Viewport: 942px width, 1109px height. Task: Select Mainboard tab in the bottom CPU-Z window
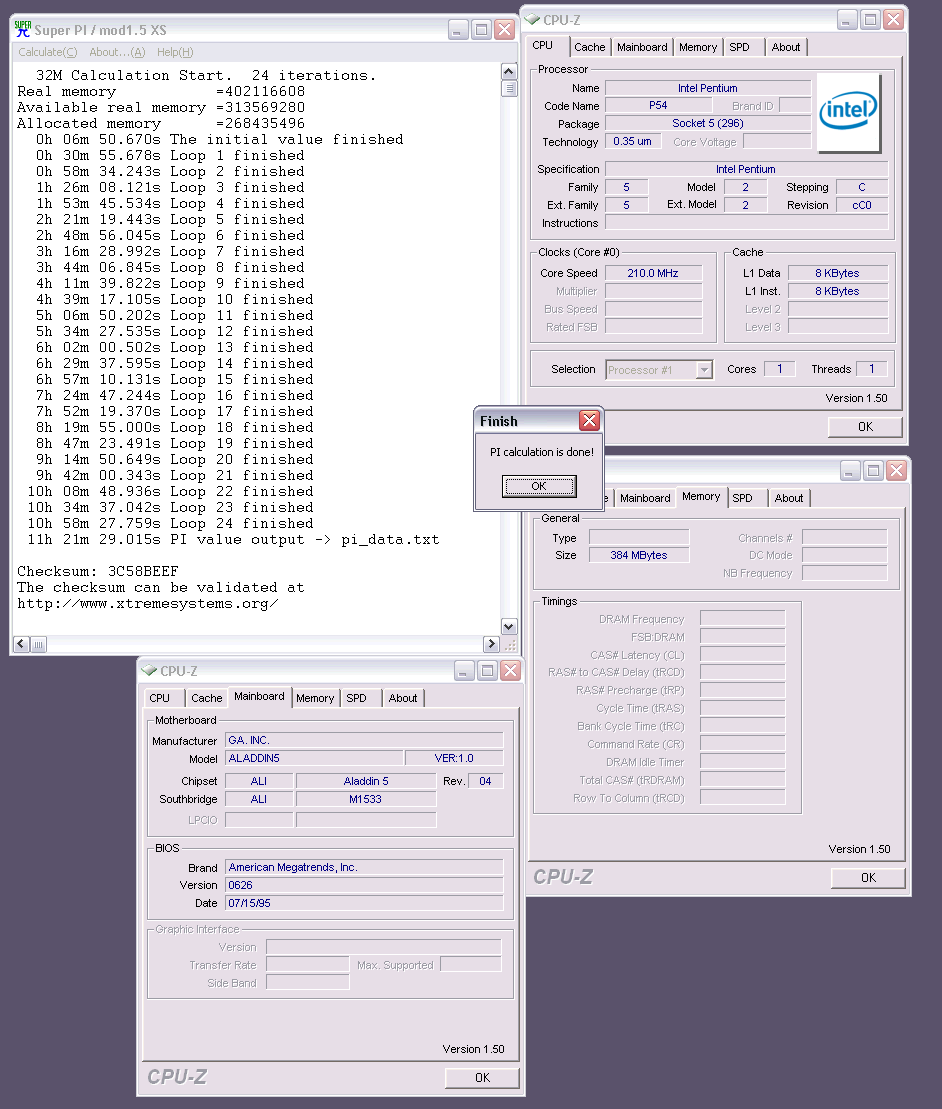pos(259,697)
